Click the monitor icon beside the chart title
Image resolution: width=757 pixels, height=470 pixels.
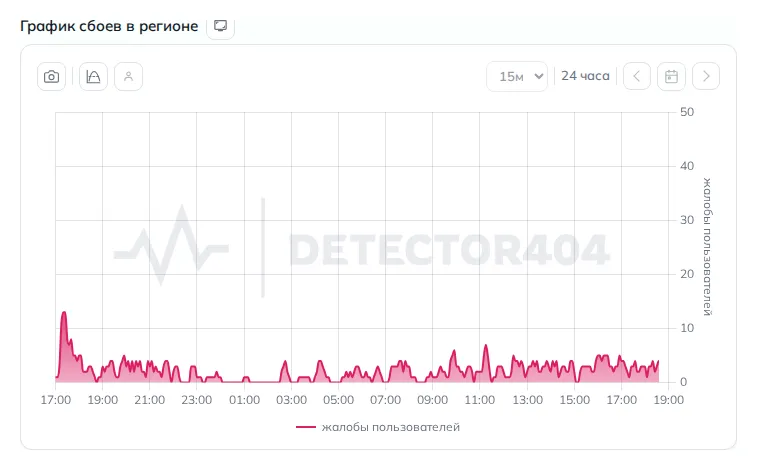click(221, 26)
